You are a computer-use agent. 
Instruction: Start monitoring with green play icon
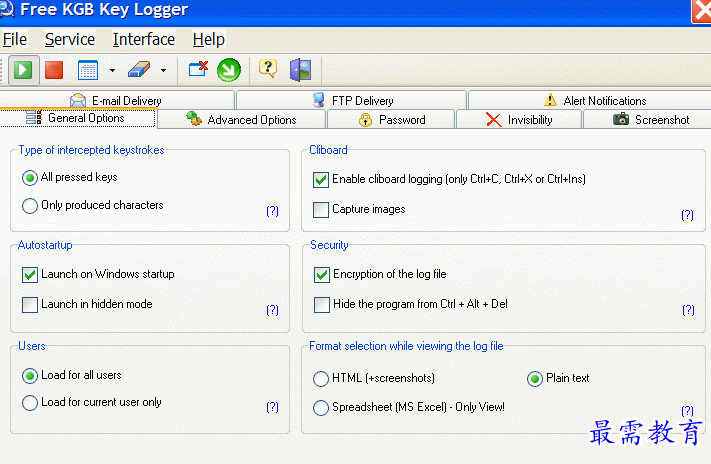23,70
